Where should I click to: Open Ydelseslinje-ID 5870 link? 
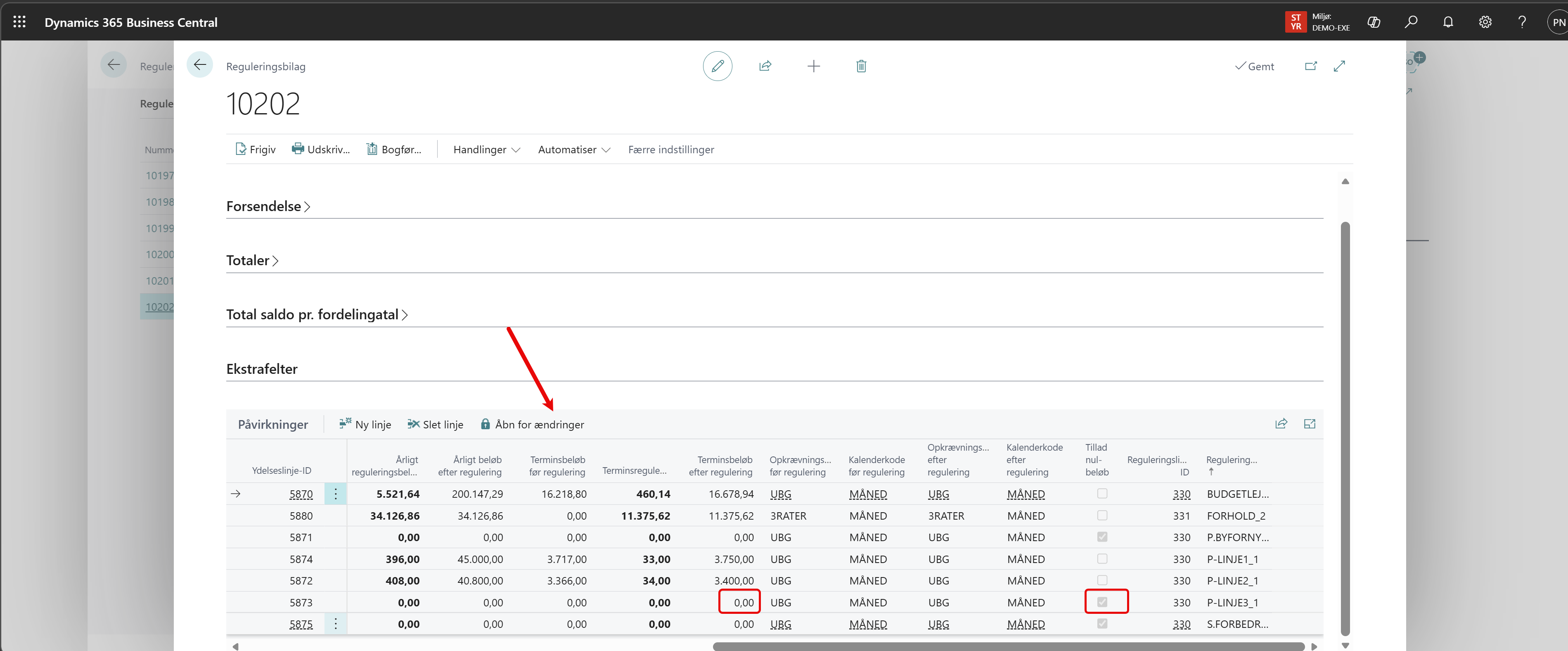[301, 494]
